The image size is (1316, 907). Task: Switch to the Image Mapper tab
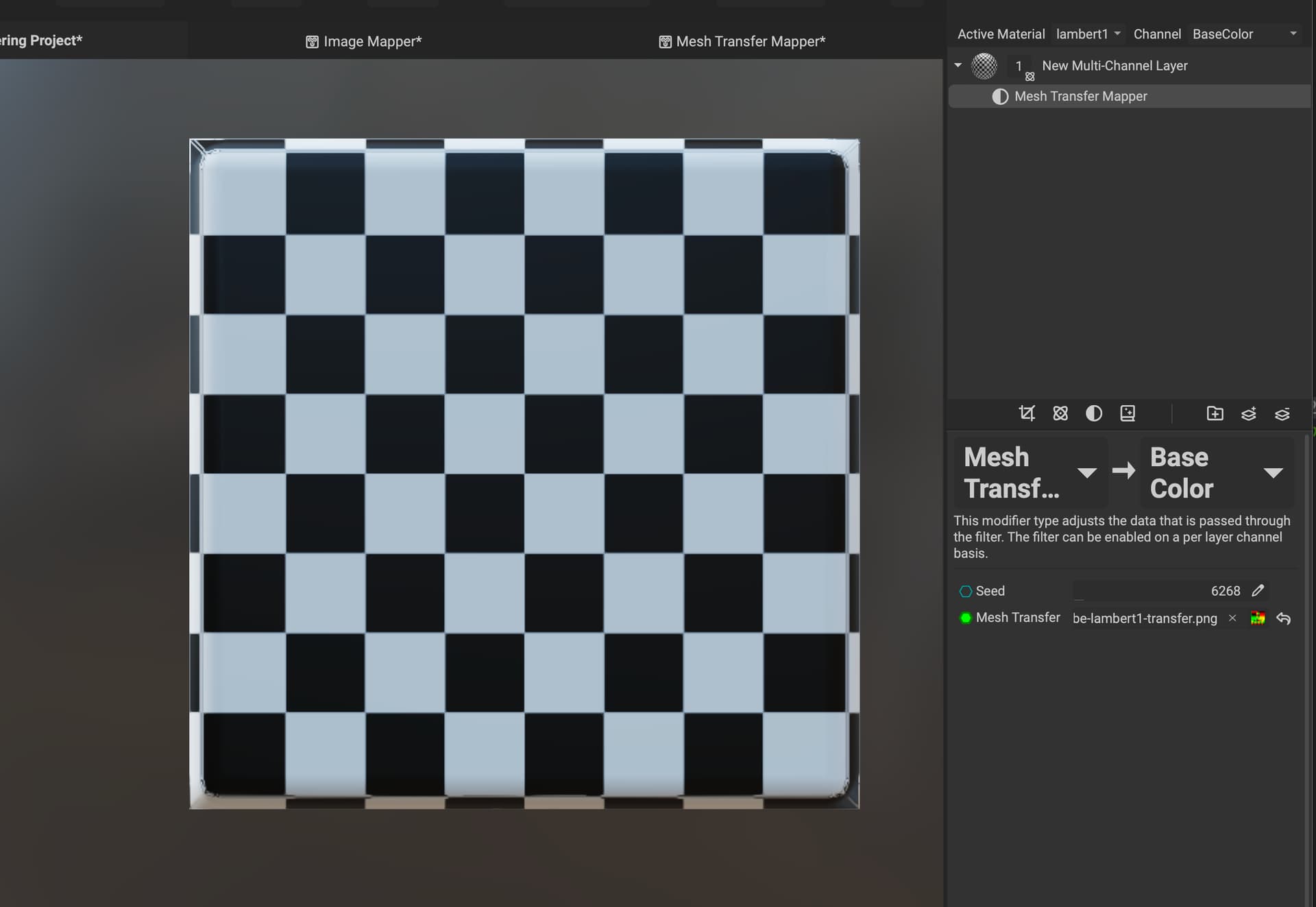[x=363, y=42]
